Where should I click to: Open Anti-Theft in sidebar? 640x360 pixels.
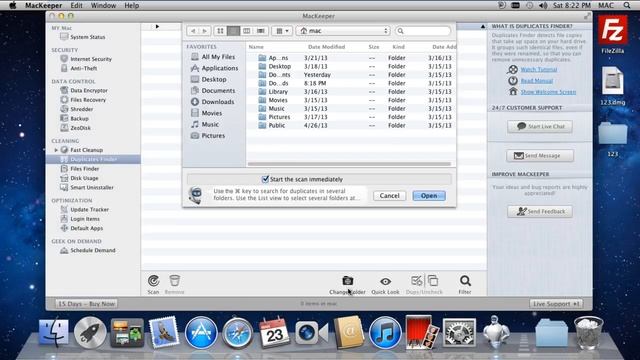[79, 68]
